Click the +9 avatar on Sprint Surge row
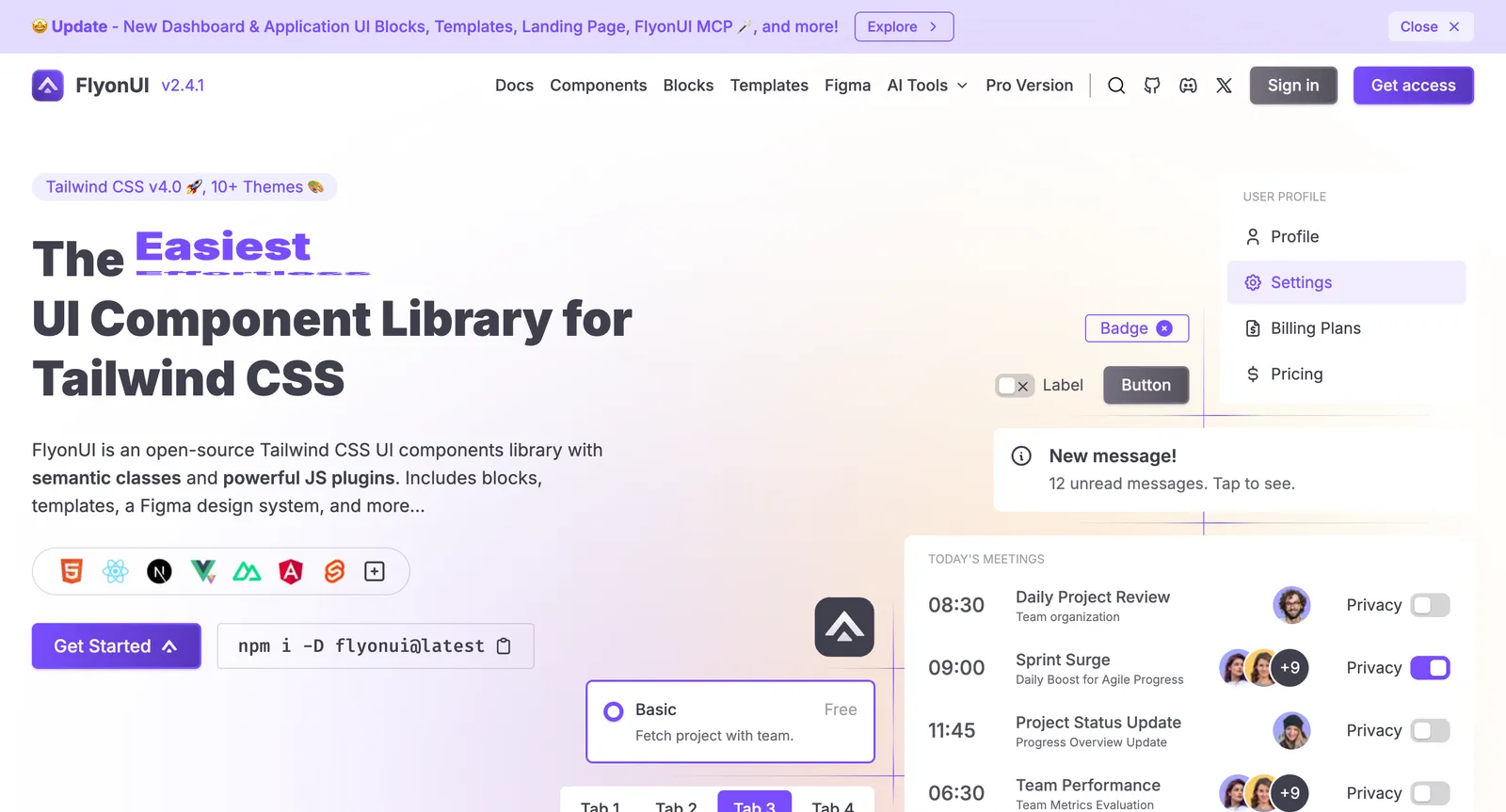The width and height of the screenshot is (1506, 812). click(1290, 668)
